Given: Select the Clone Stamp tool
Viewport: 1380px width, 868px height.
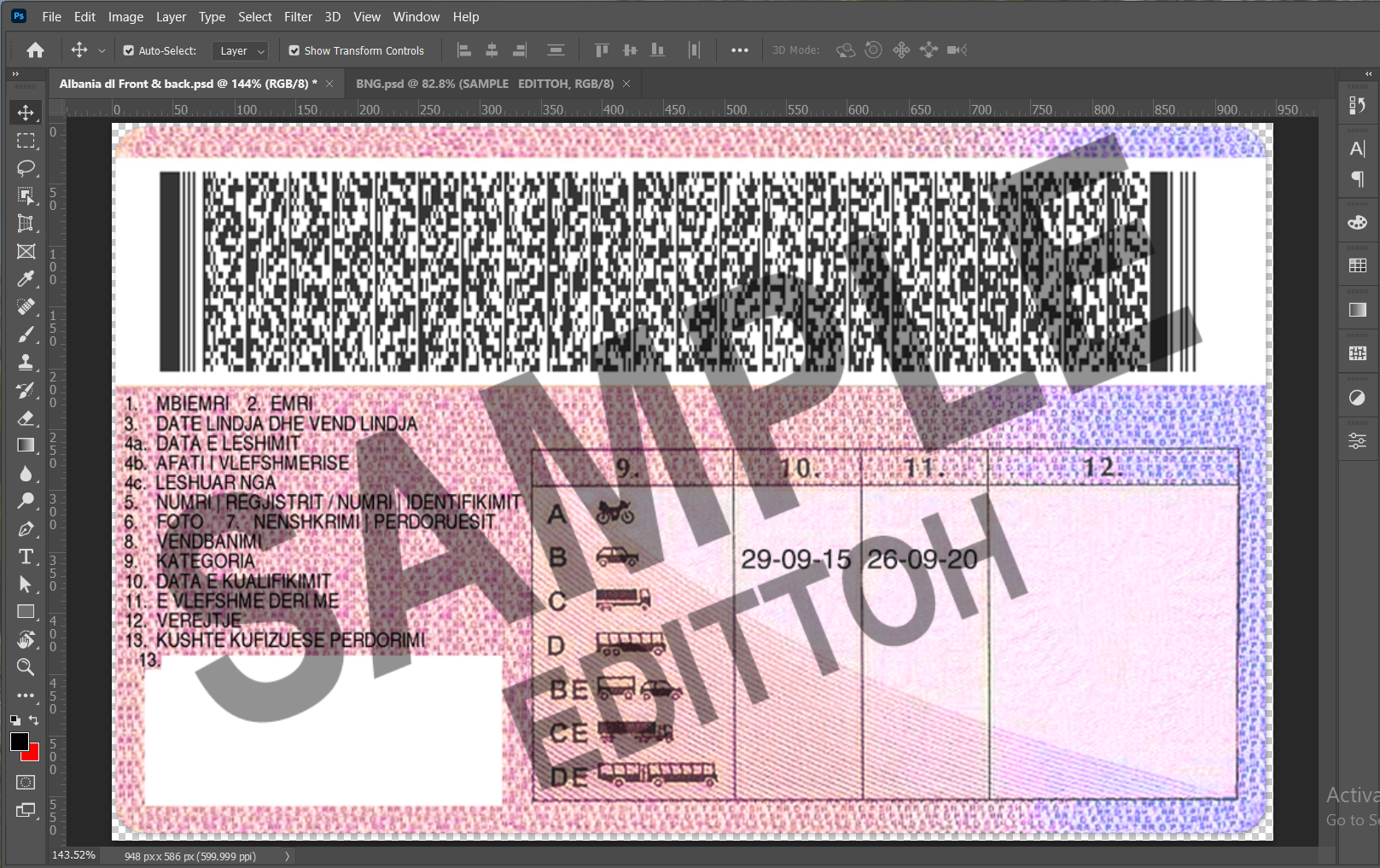Looking at the screenshot, I should click(26, 362).
